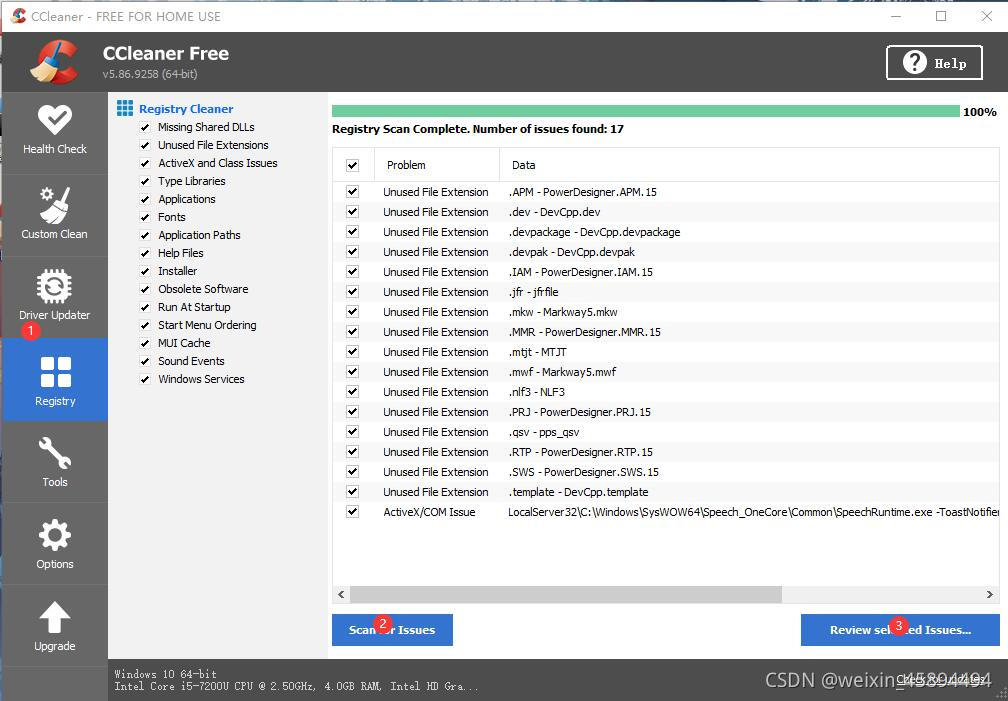Viewport: 1008px width, 701px height.
Task: Open Custom Clean in the sidebar
Action: [x=55, y=215]
